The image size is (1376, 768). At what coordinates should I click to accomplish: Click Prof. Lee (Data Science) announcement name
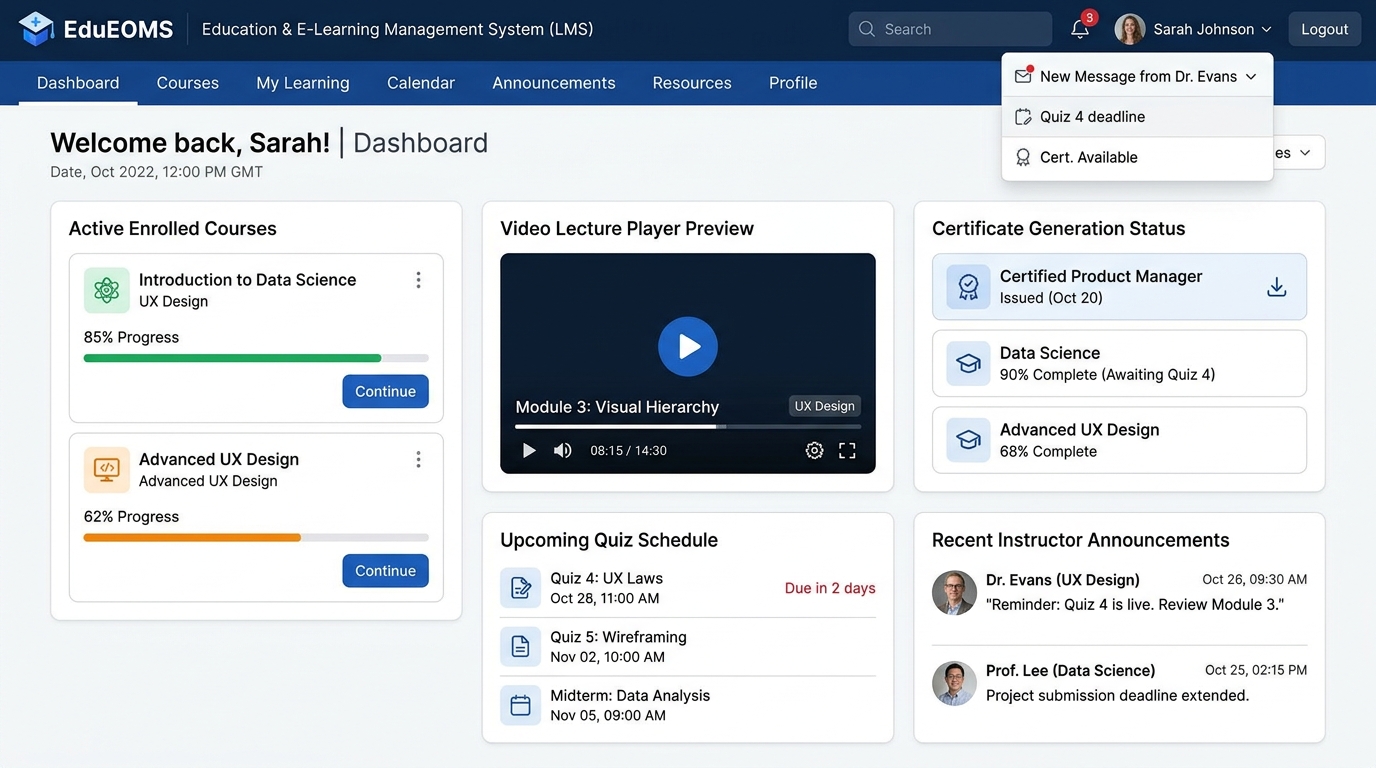[1070, 671]
